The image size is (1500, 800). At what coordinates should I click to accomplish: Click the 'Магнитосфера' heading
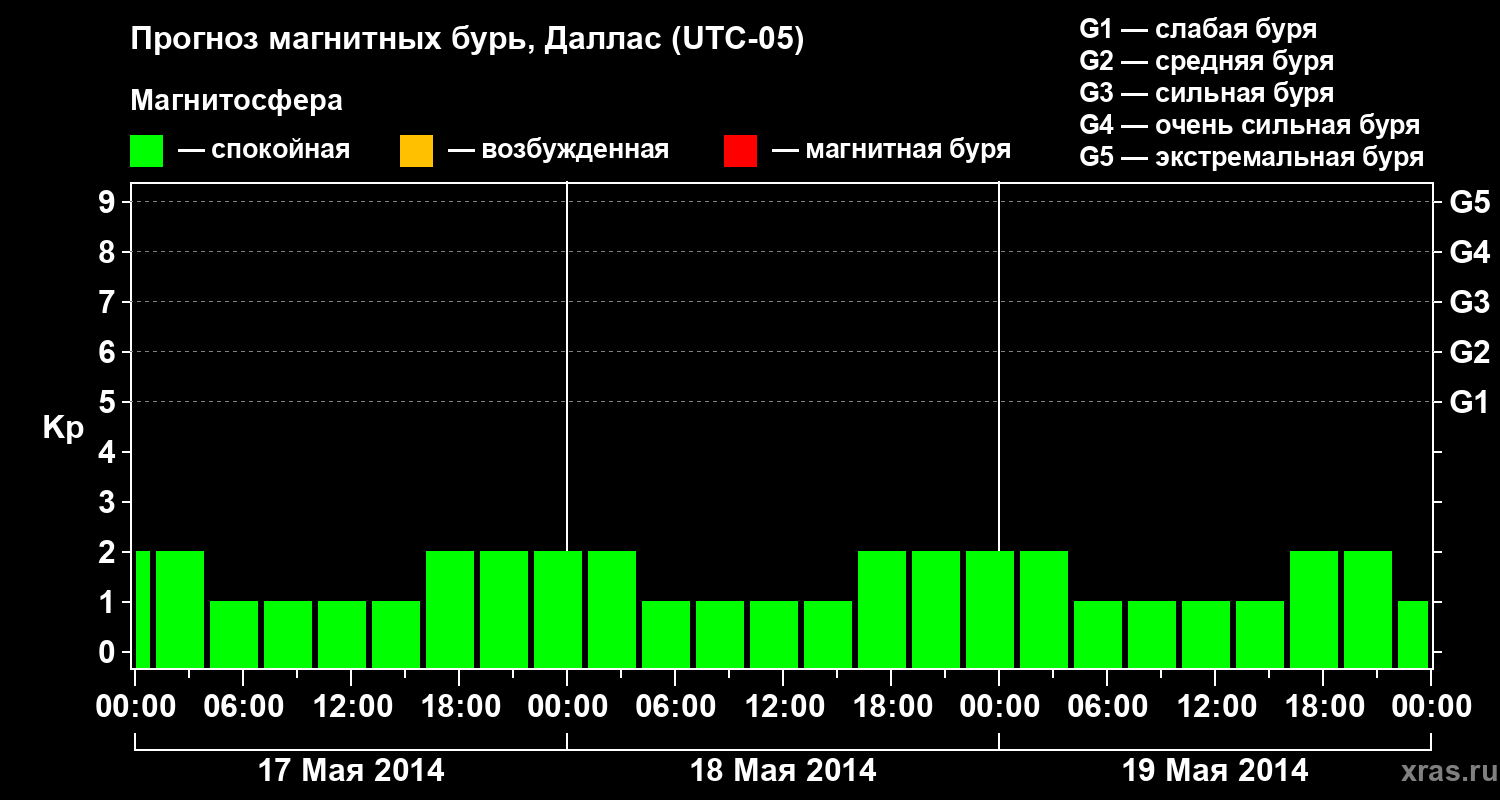(x=236, y=101)
